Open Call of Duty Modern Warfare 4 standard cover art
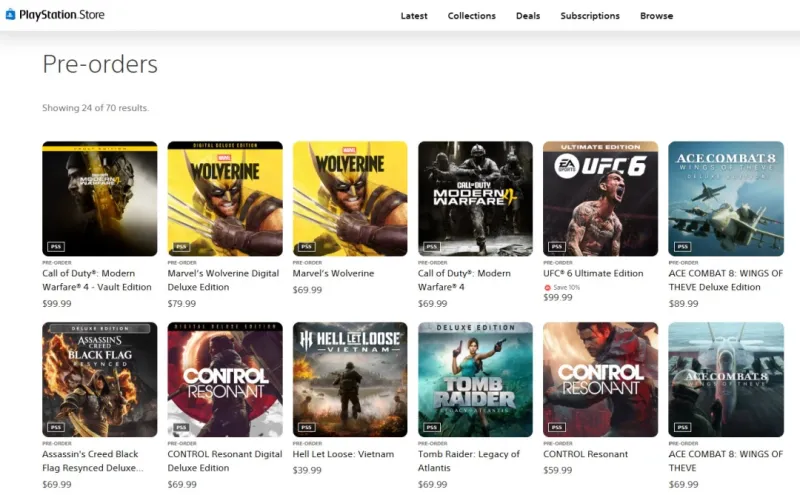Viewport: 800px width, 495px height. click(476, 199)
